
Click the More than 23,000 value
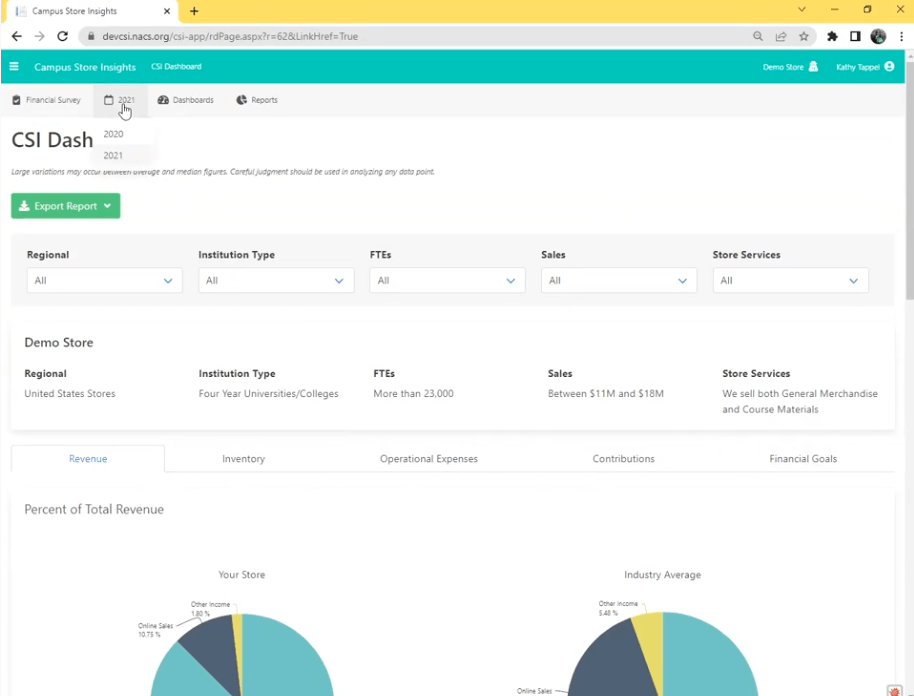click(413, 393)
